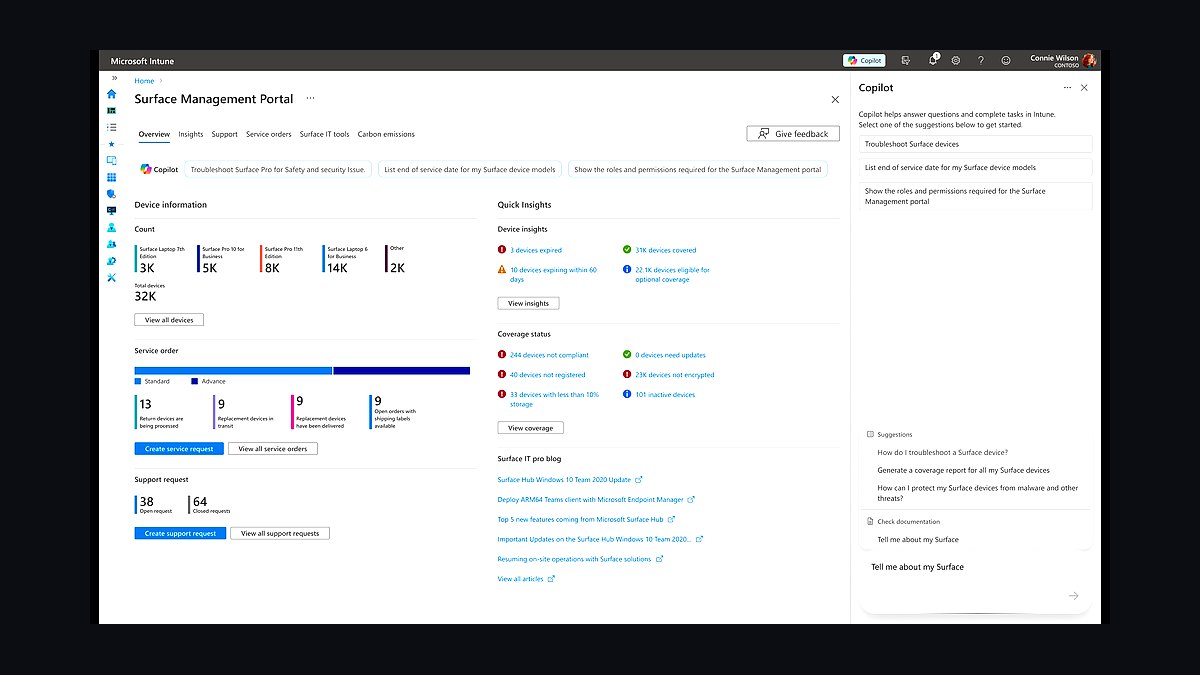Expand the collapsed left navigation menu
Image resolution: width=1200 pixels, height=675 pixels.
click(114, 78)
